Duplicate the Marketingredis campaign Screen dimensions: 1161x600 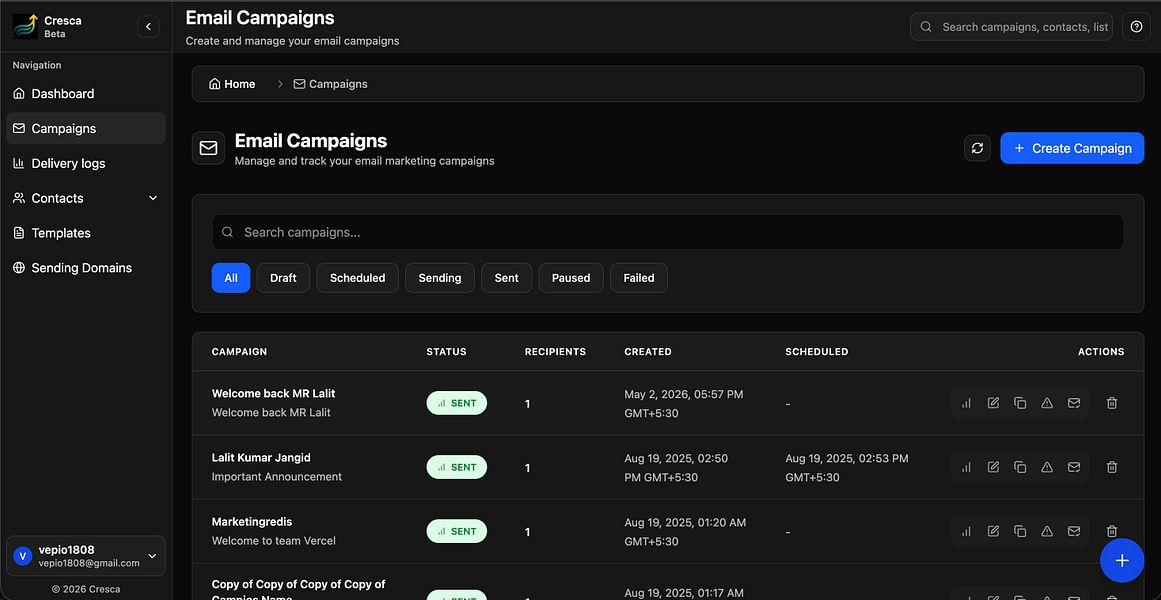click(x=1020, y=531)
